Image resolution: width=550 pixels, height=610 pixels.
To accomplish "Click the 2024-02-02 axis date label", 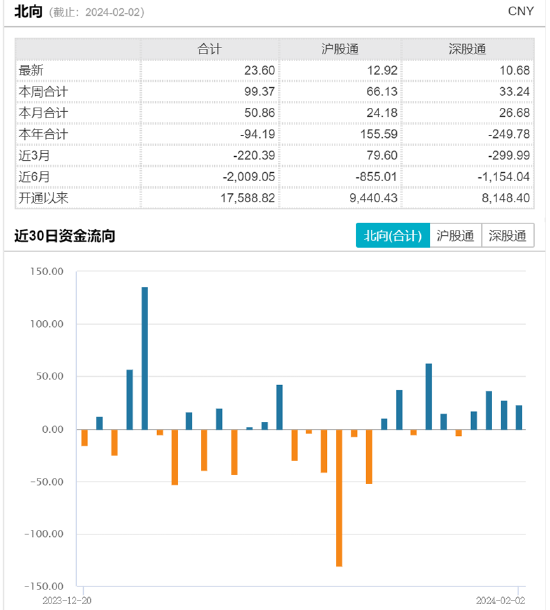I will point(501,601).
